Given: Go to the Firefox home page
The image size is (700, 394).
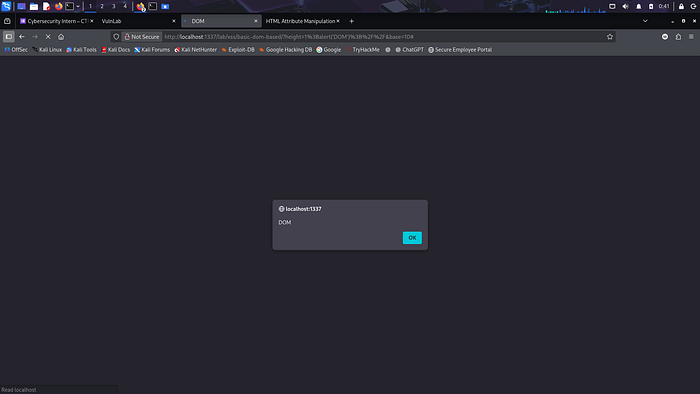Looking at the screenshot, I should (61, 37).
